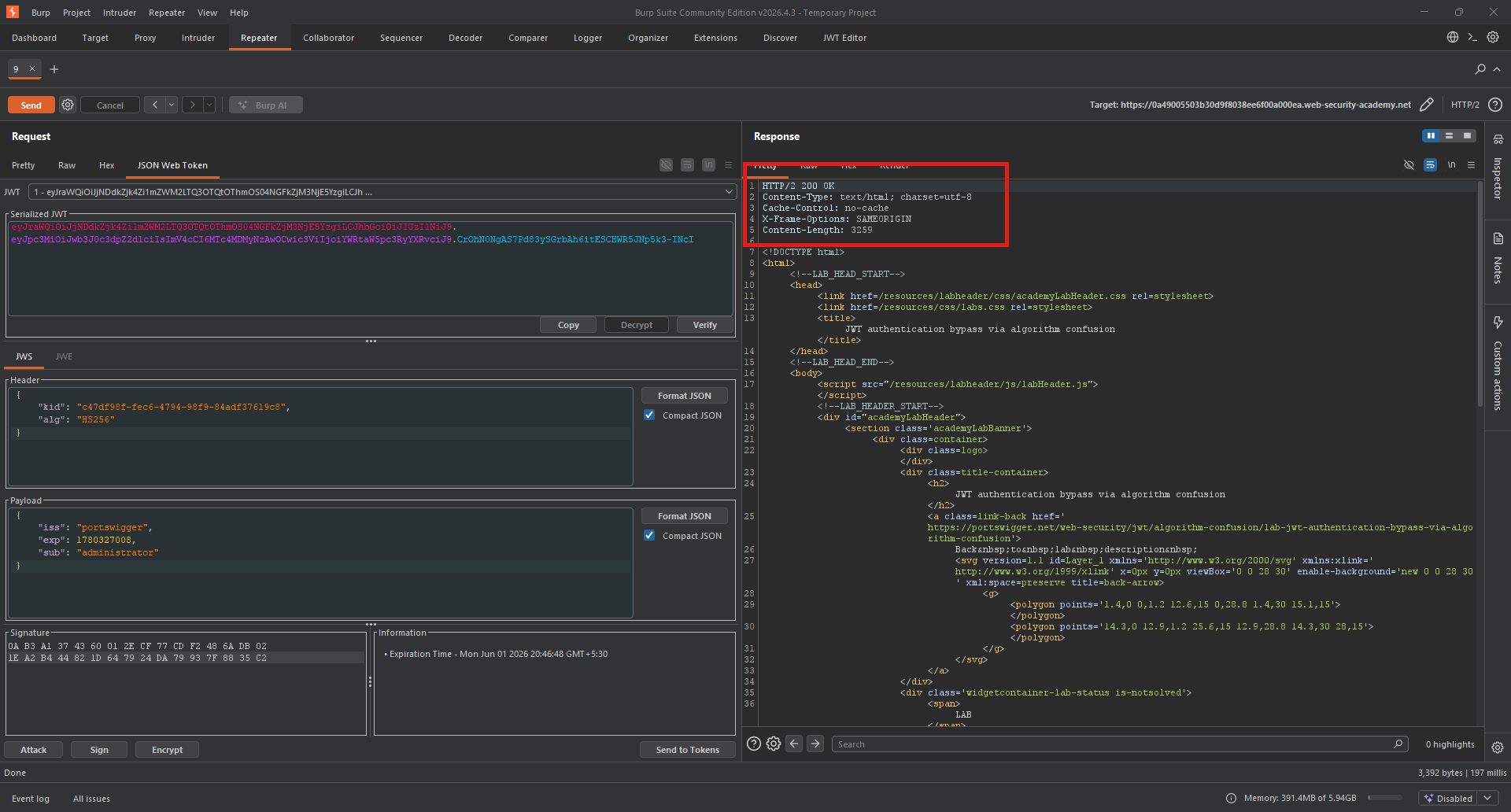Click the globe browser icon in top bar

[x=1453, y=37]
